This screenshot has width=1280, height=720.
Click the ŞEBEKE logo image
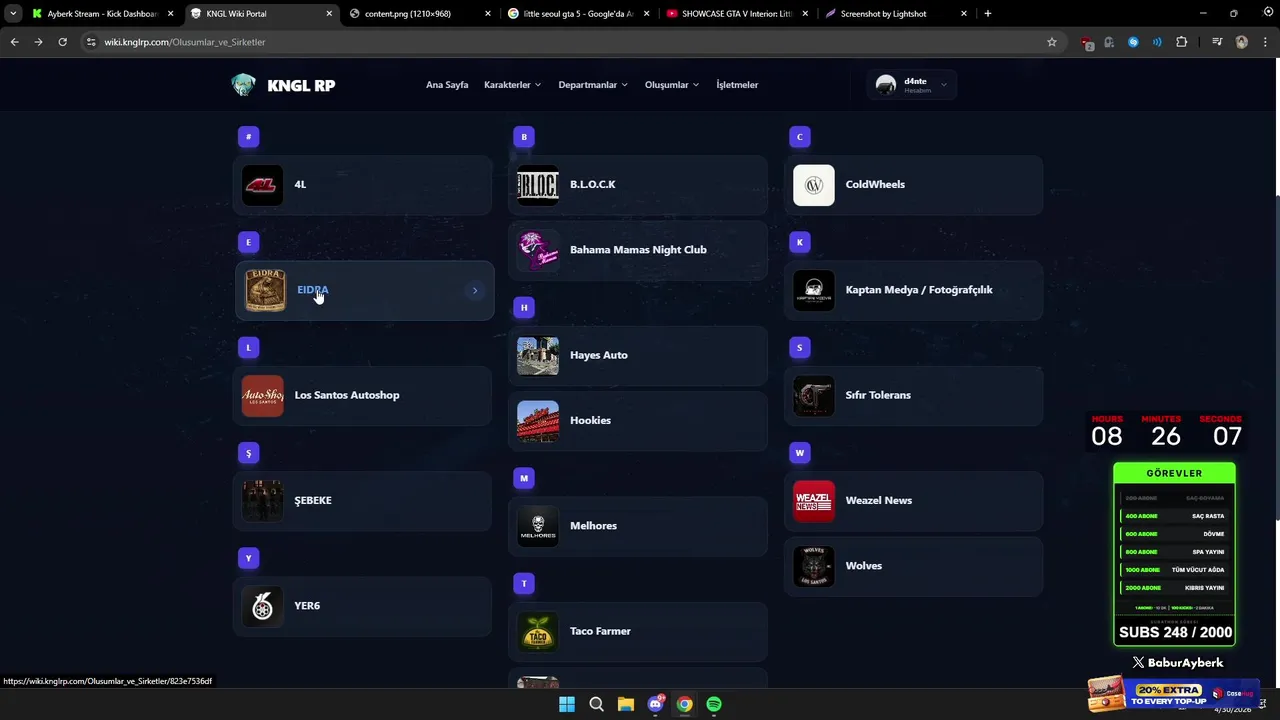point(262,501)
